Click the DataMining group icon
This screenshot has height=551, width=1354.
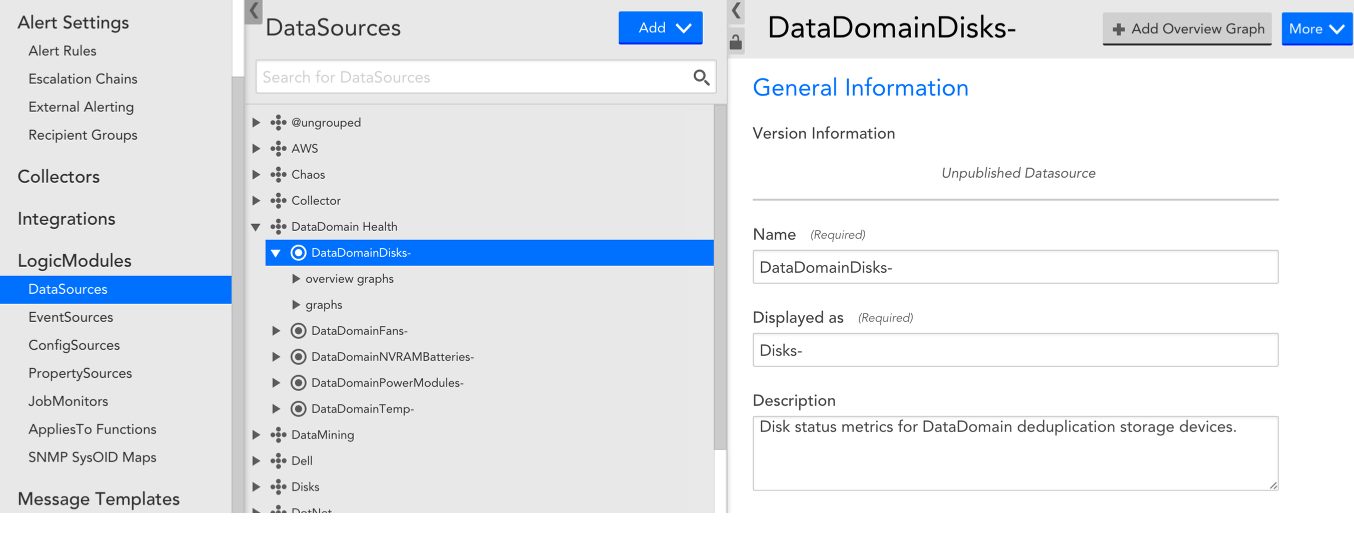coord(278,434)
